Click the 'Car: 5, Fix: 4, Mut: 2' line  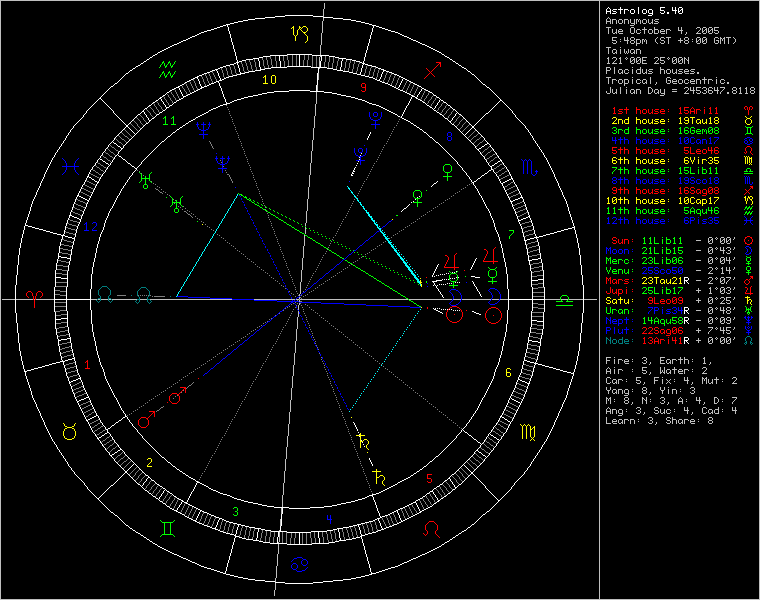[x=671, y=381]
